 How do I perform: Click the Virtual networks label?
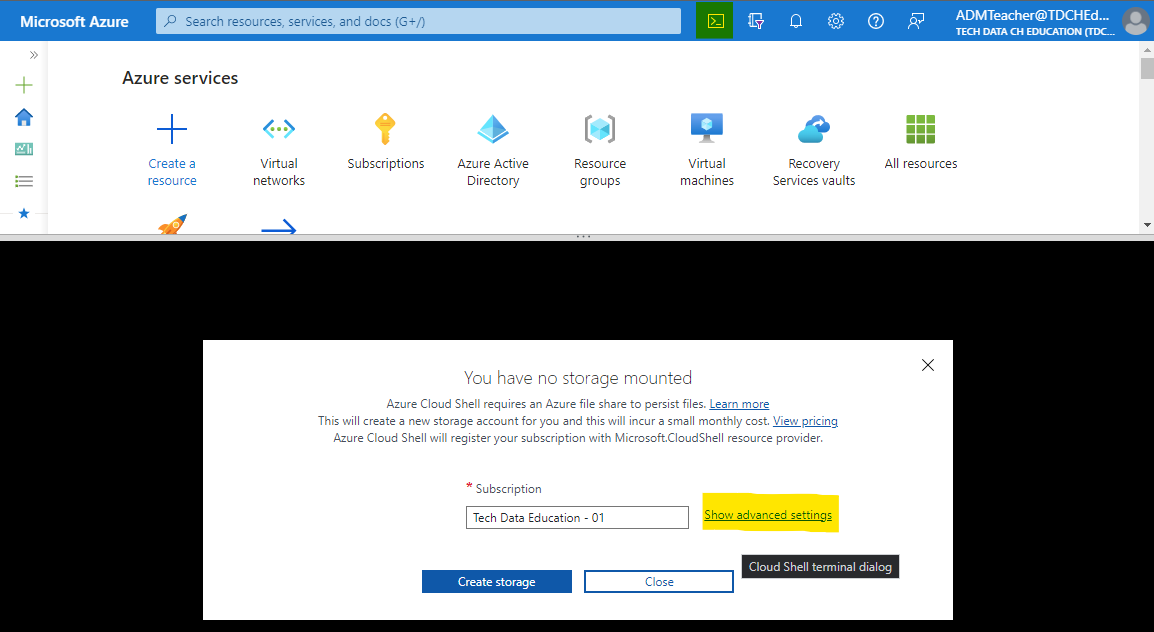279,172
